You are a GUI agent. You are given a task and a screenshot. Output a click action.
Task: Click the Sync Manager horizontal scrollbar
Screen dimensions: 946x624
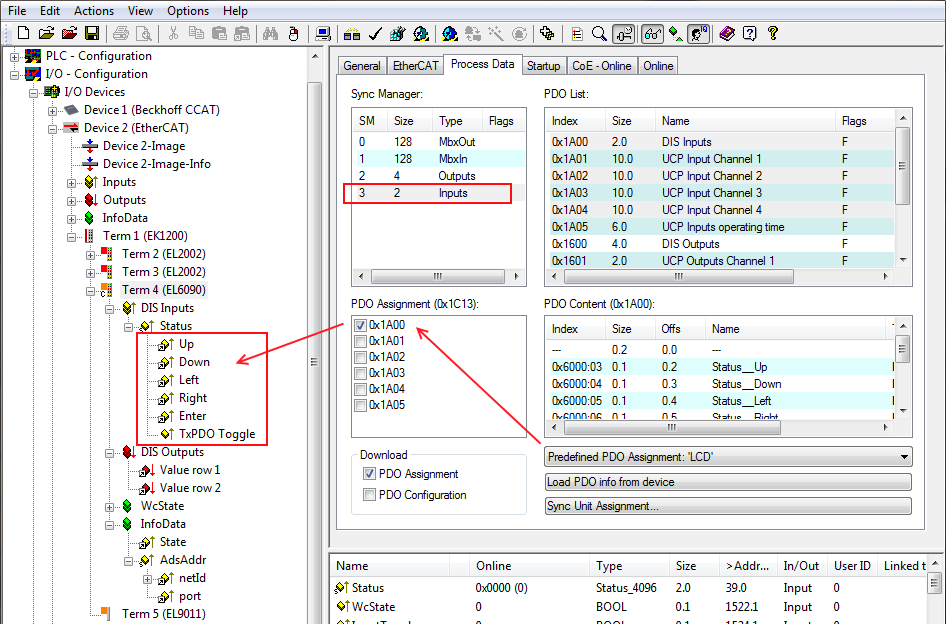point(438,276)
